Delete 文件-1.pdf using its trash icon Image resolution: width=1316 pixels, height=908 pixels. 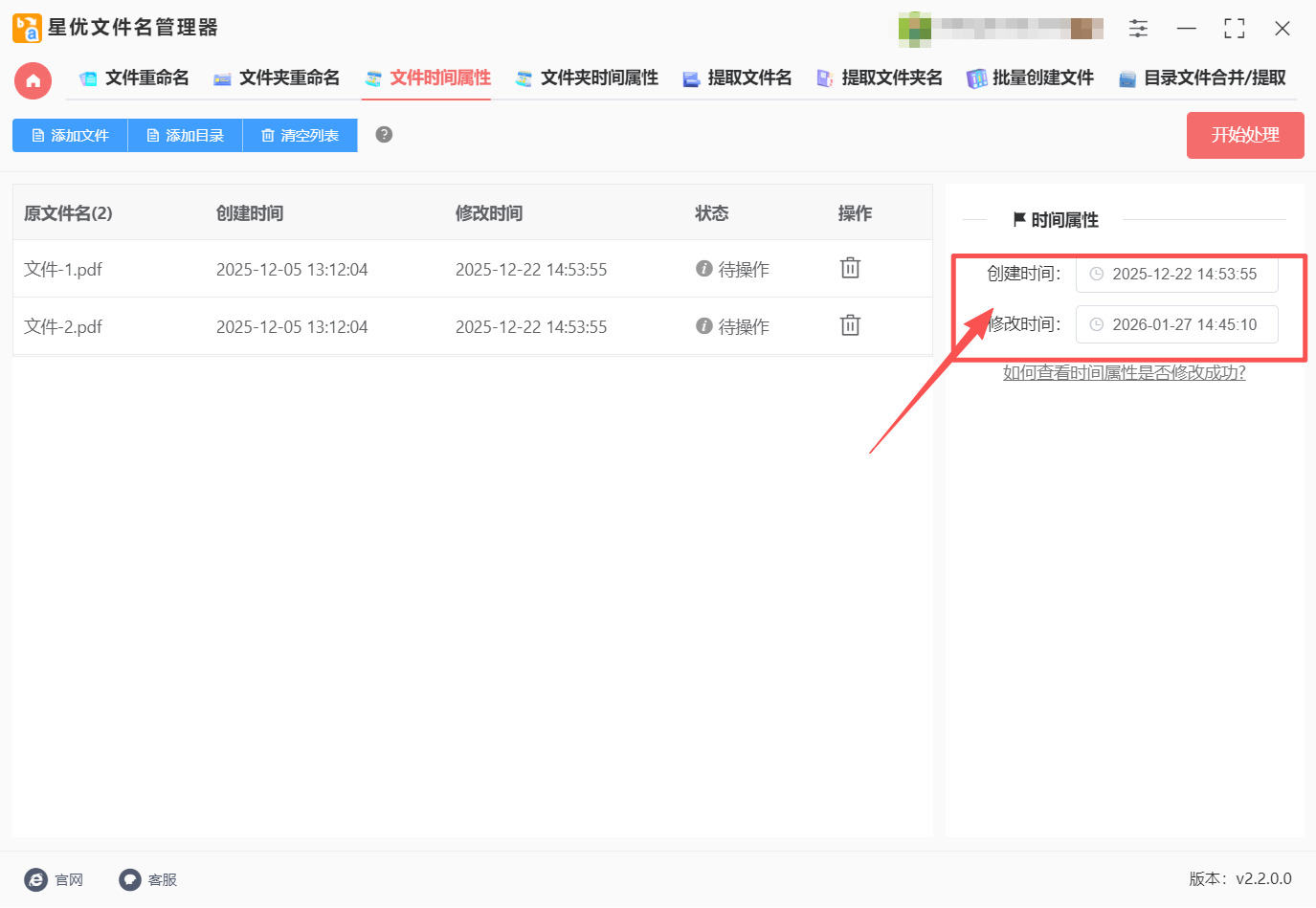(850, 268)
